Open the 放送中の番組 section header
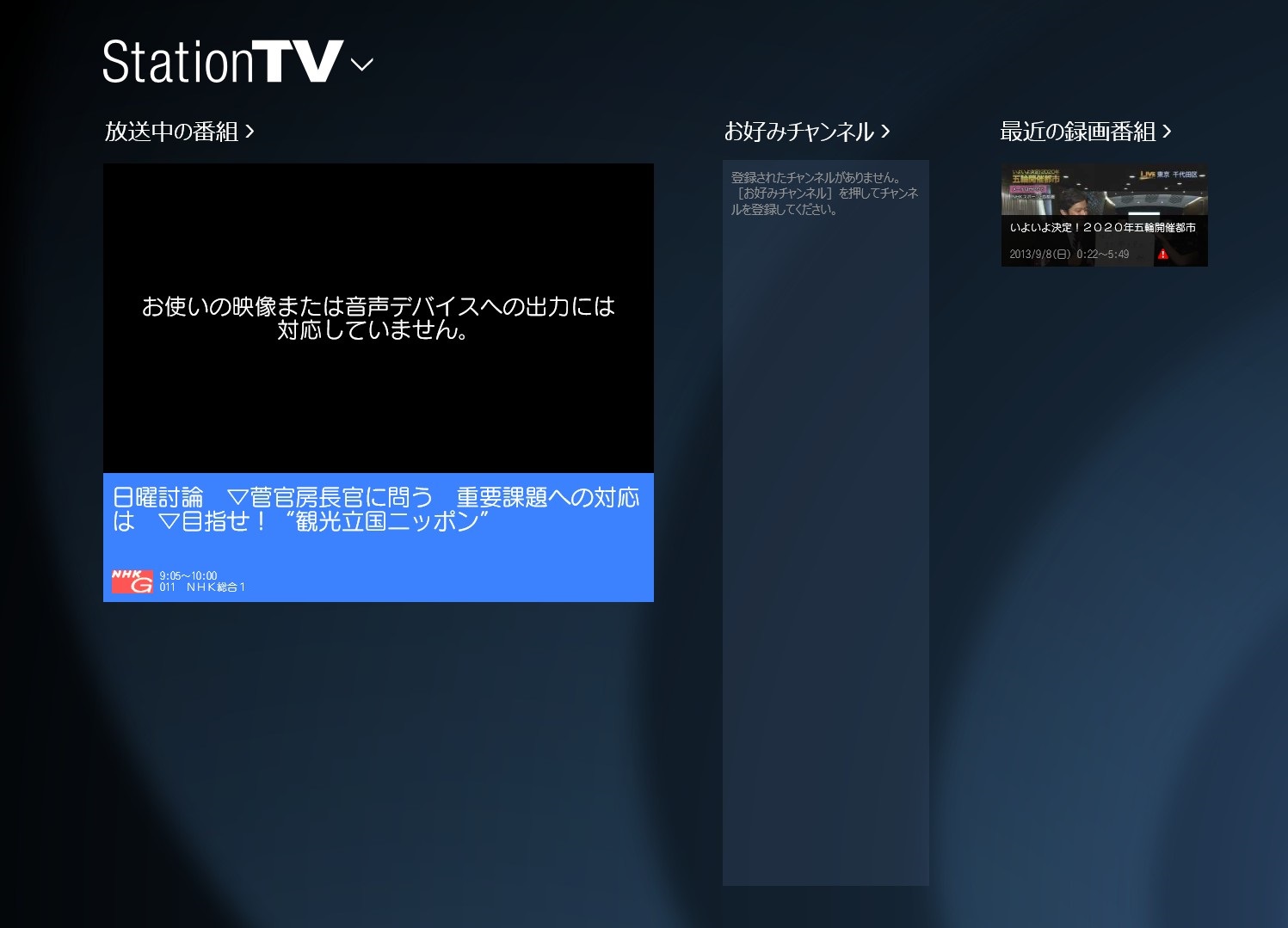The image size is (1288, 928). point(180,132)
